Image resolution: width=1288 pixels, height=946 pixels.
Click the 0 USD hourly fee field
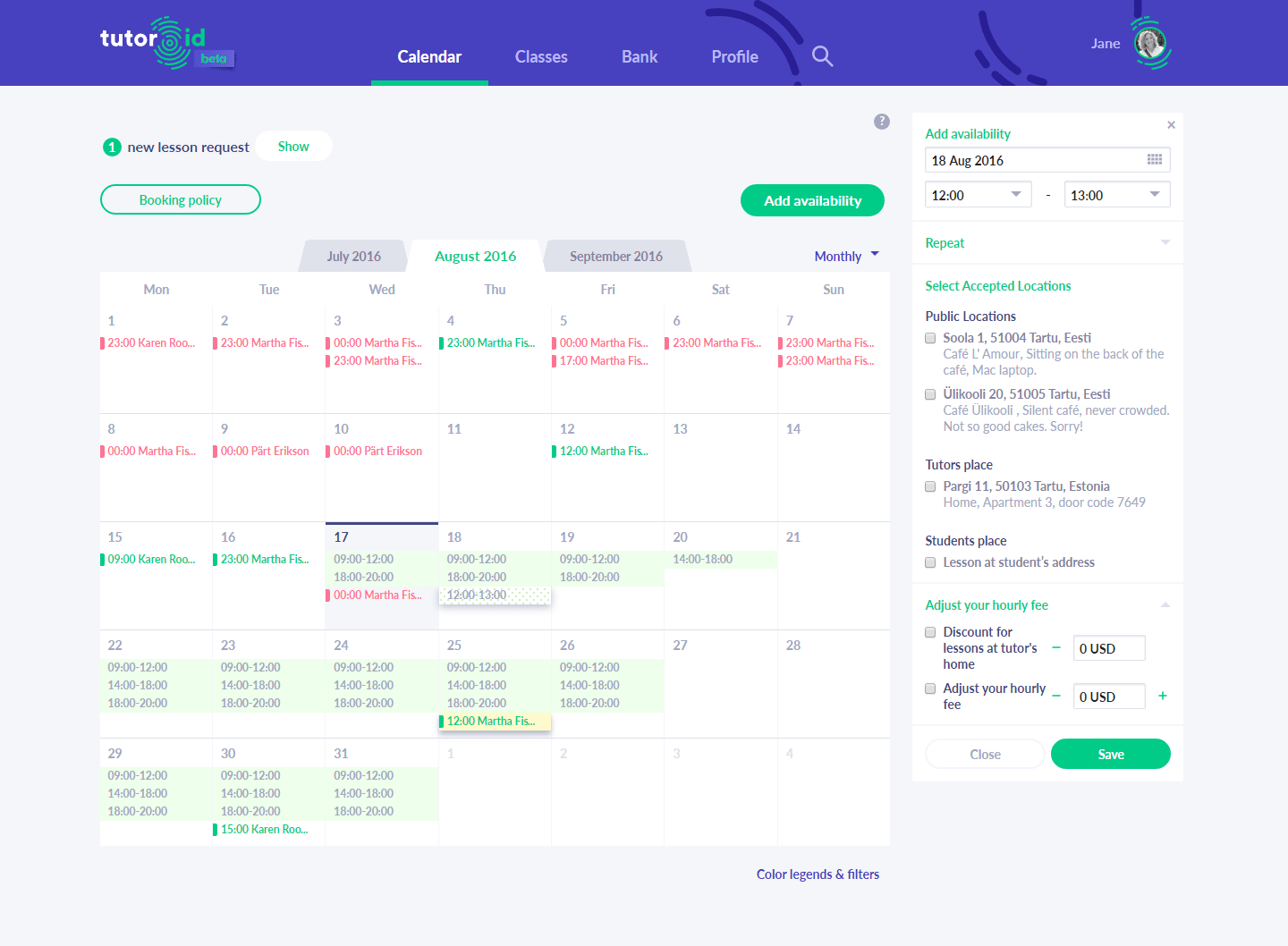1108,697
